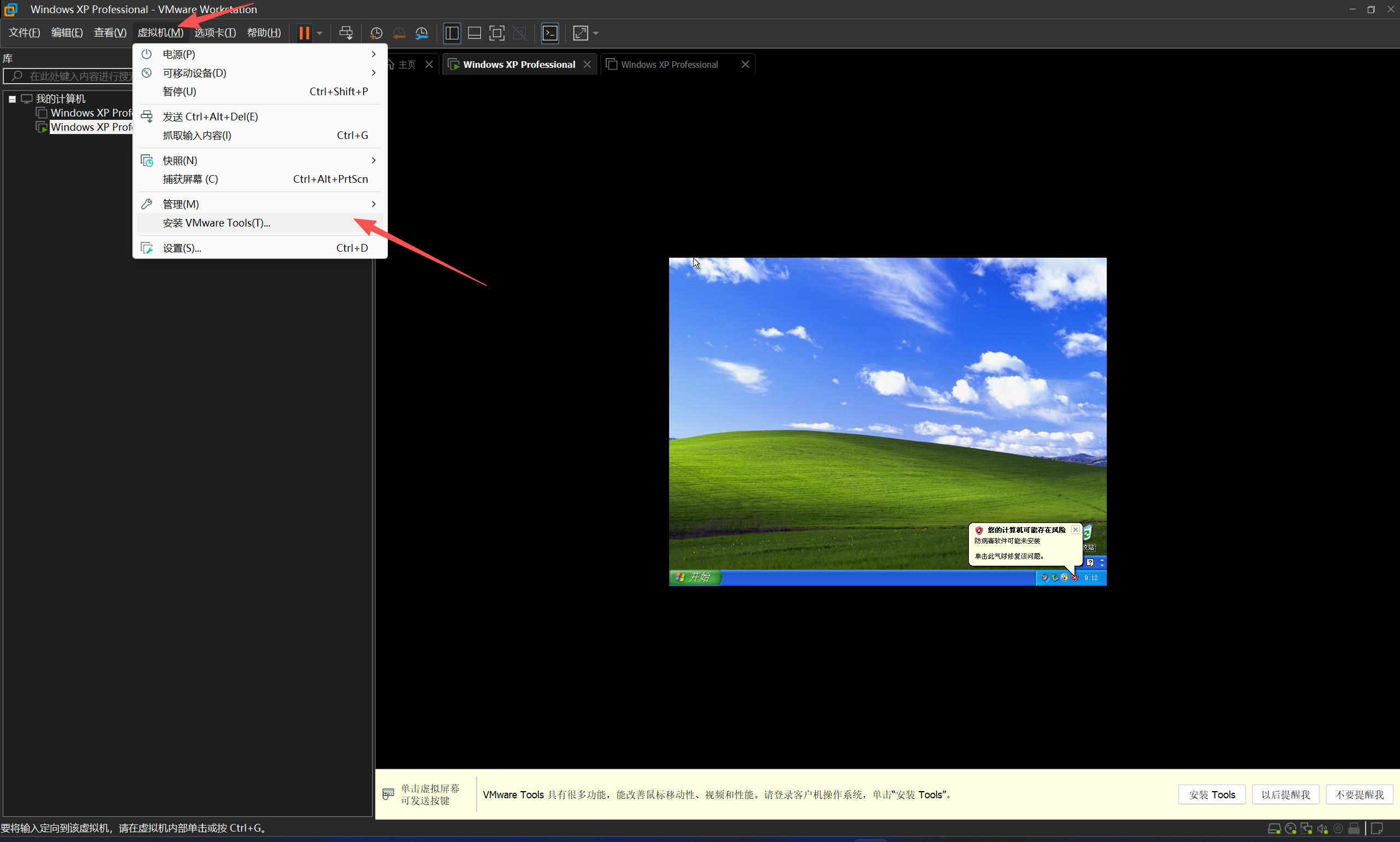Viewport: 1400px width, 842px height.
Task: Select 安装 VMware Tools(T)... menu entry
Action: [216, 223]
